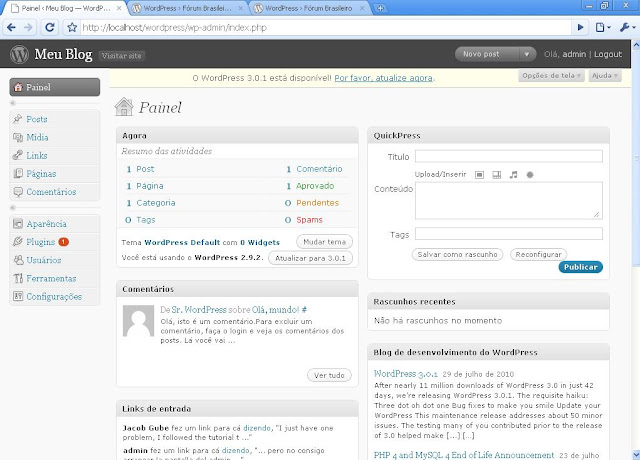Expand the Novo post dropdown arrow
The image size is (640, 460).
(527, 54)
